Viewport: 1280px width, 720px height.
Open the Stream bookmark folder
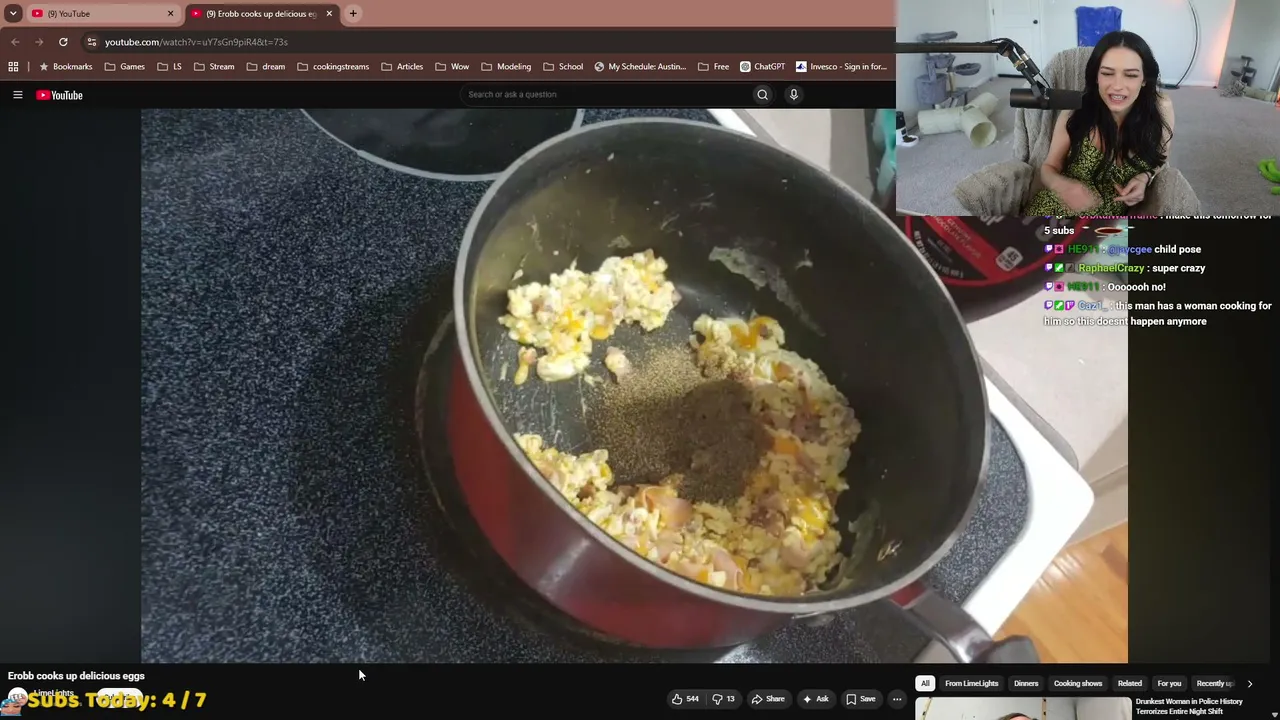coord(214,67)
